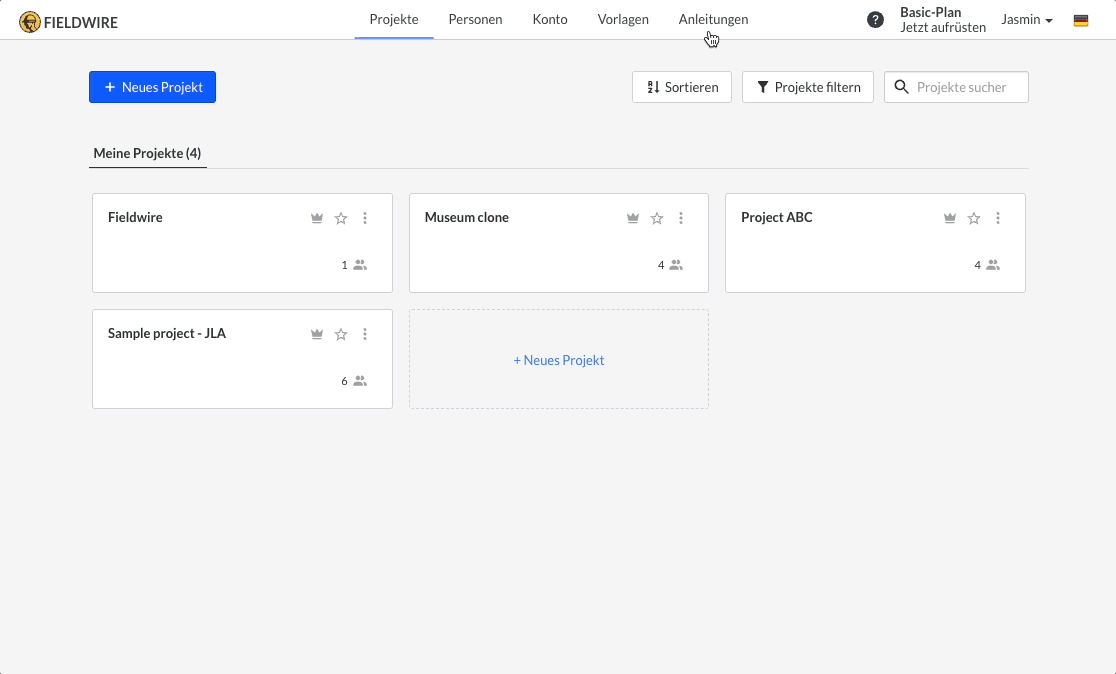
Task: Click the Fieldwire logo in header
Action: [68, 21]
